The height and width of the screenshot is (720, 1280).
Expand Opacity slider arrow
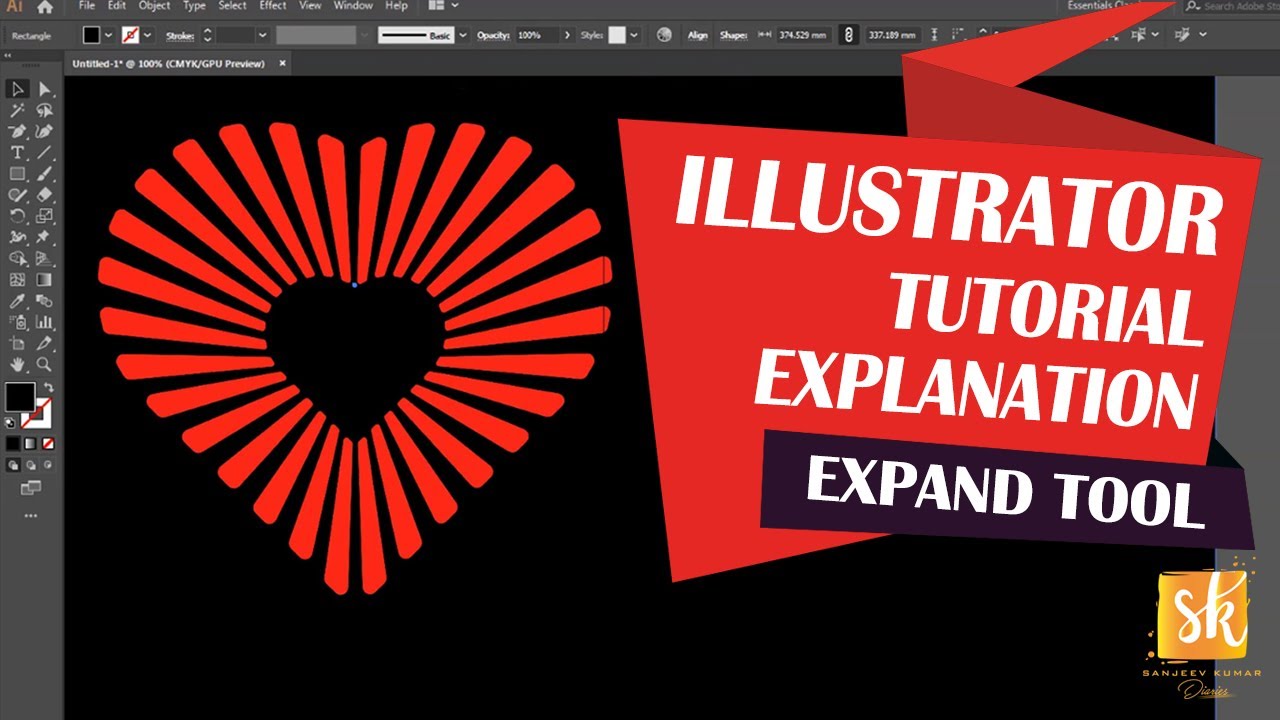tap(567, 35)
